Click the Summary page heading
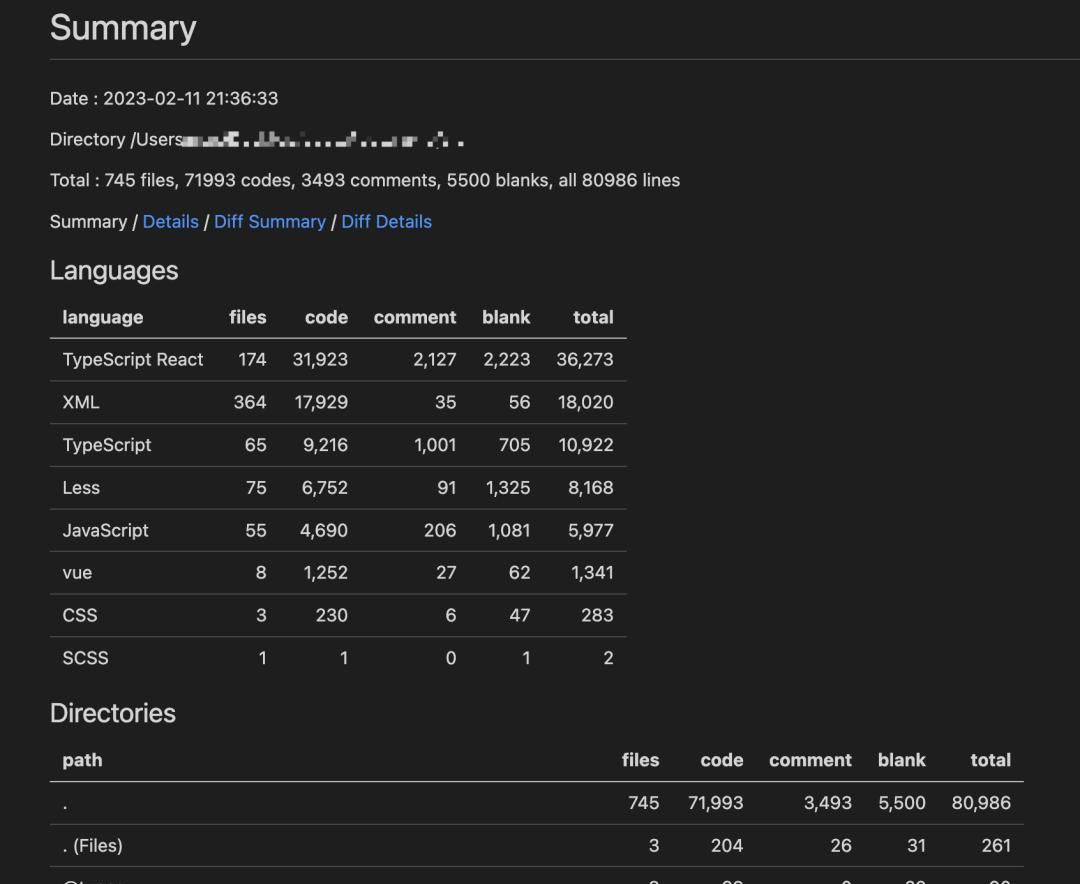 pos(123,28)
